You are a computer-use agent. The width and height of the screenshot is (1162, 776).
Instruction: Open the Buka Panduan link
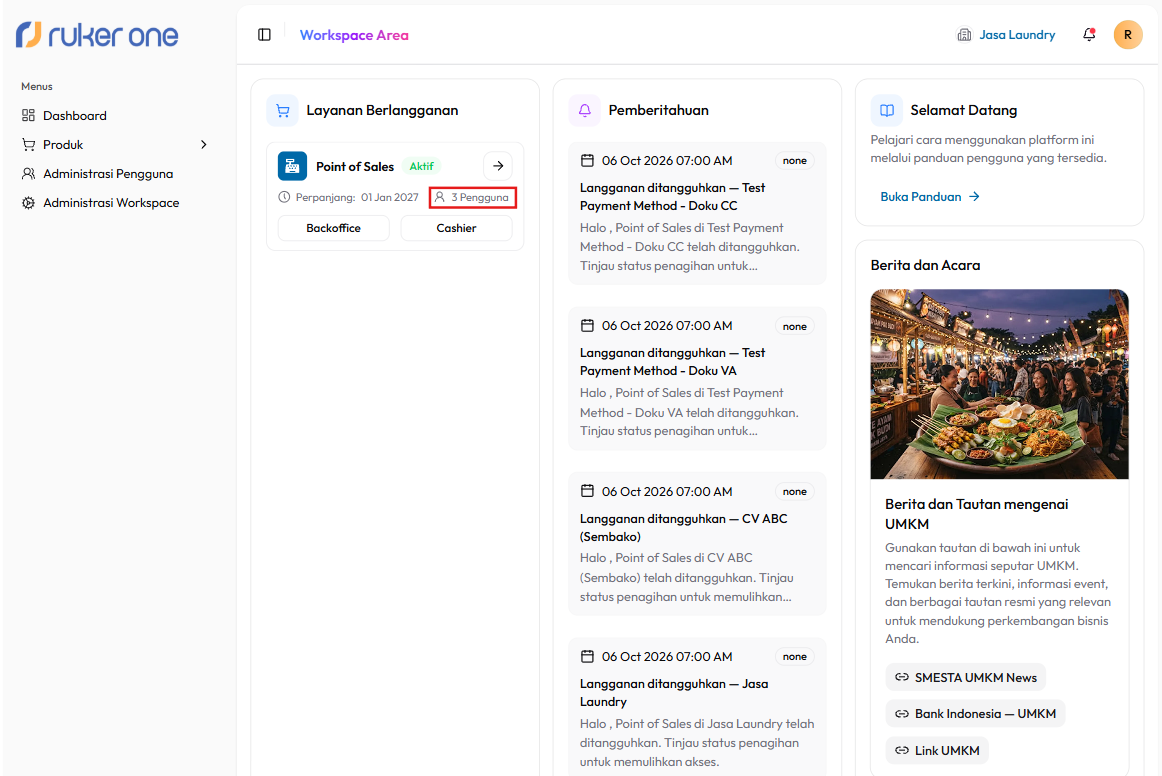coord(930,196)
